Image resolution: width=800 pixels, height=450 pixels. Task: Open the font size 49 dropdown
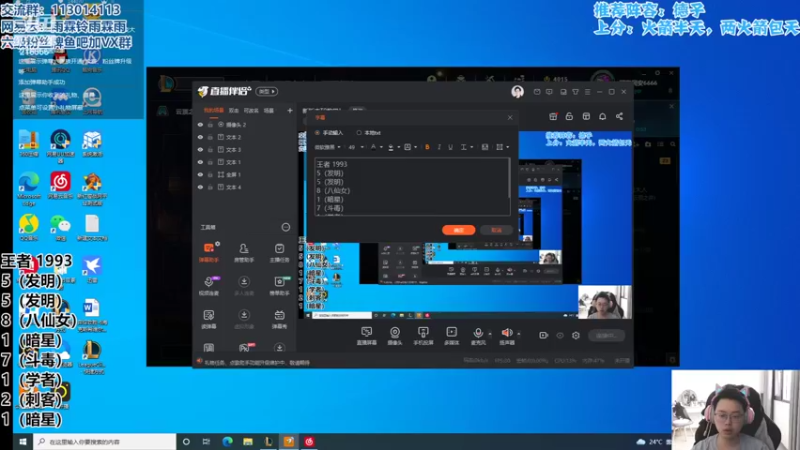(356, 147)
